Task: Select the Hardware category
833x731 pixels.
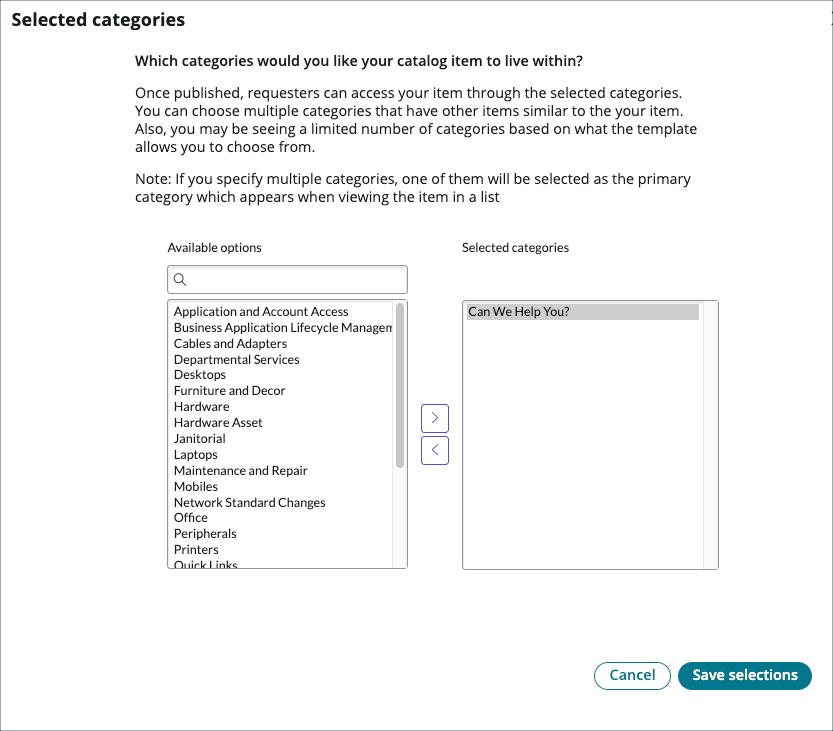Action: pyautogui.click(x=201, y=406)
